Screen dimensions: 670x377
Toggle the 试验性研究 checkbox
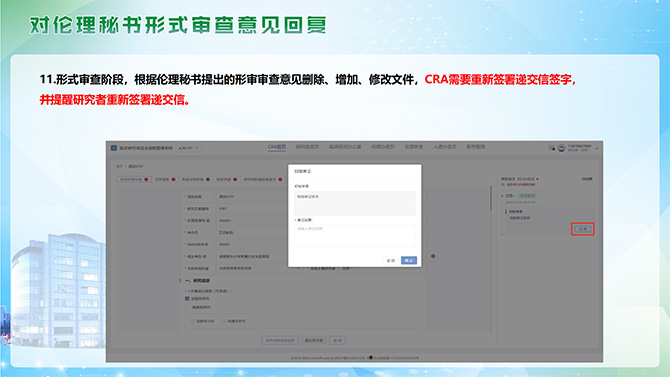187,299
